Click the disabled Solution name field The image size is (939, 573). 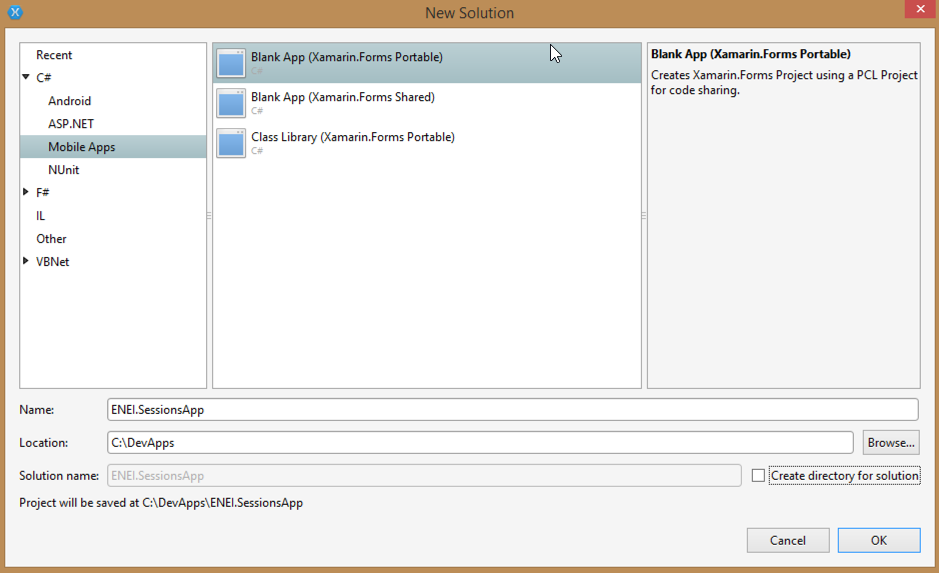[x=424, y=475]
